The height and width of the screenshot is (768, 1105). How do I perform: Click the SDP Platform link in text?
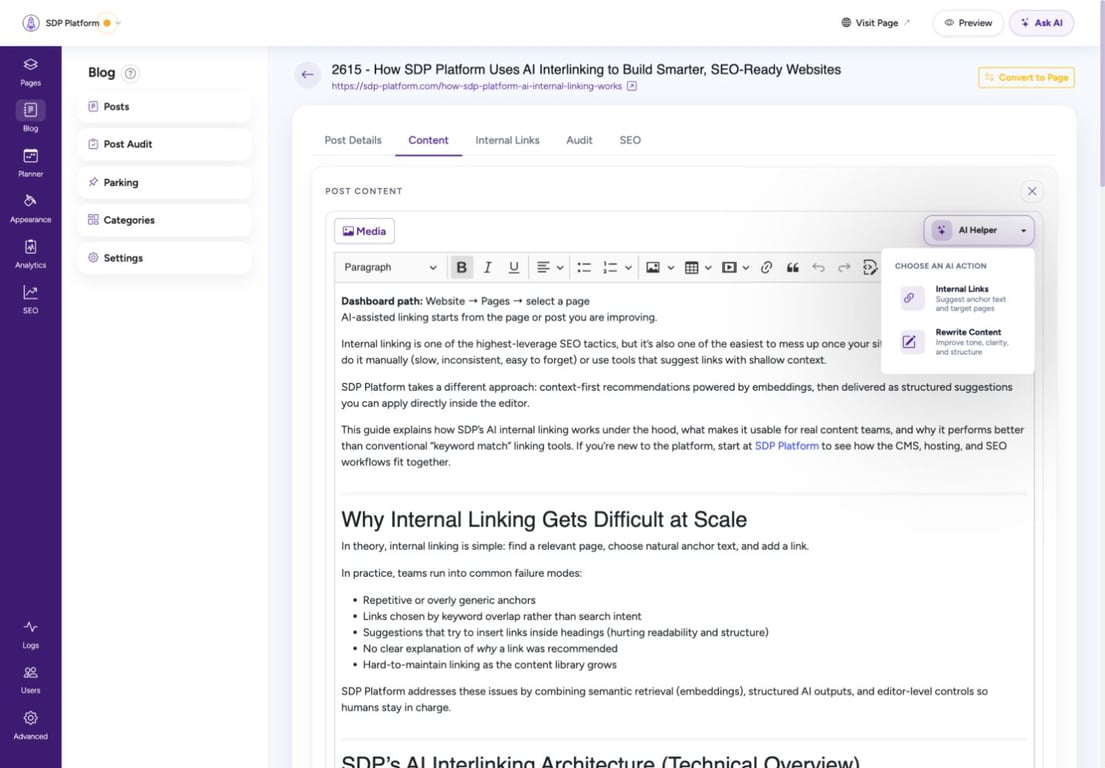click(786, 446)
